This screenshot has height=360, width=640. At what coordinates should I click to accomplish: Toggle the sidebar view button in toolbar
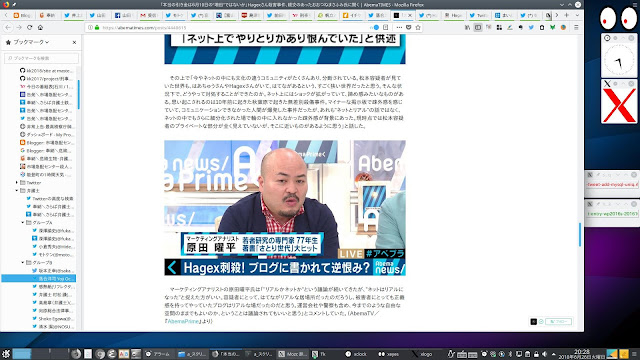click(x=478, y=27)
